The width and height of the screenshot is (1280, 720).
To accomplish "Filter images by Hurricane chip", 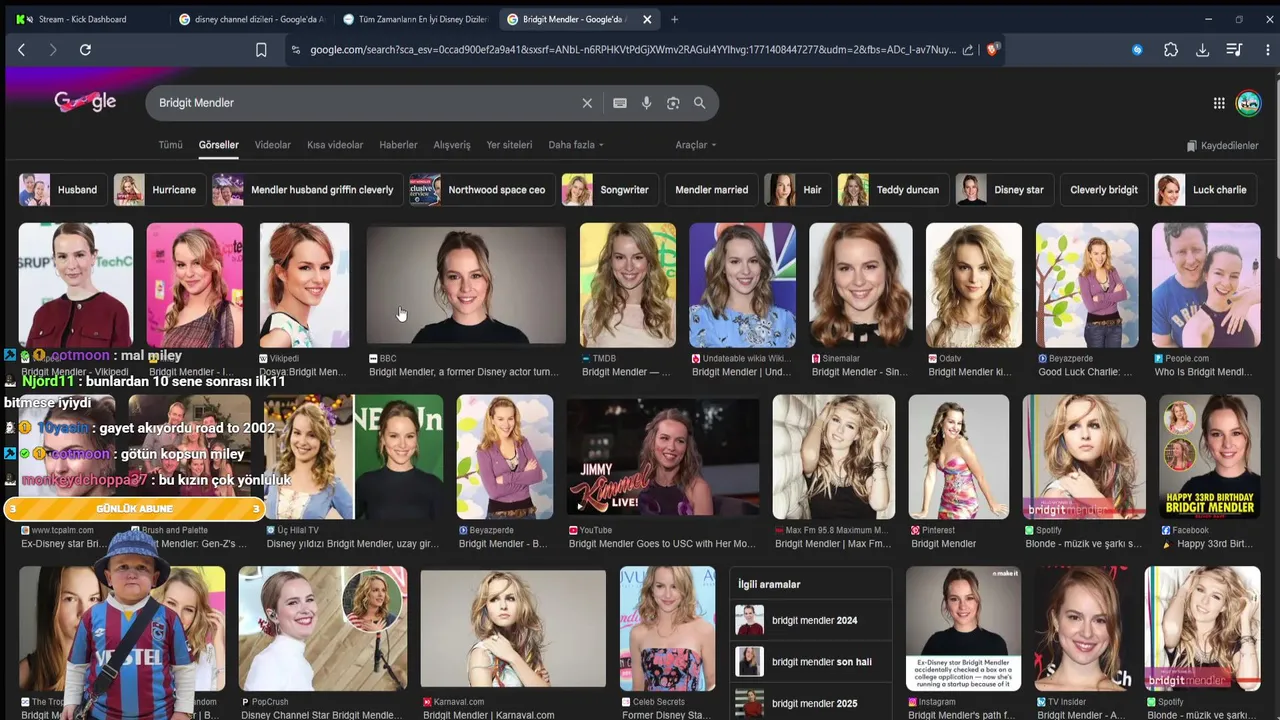I will [x=160, y=190].
